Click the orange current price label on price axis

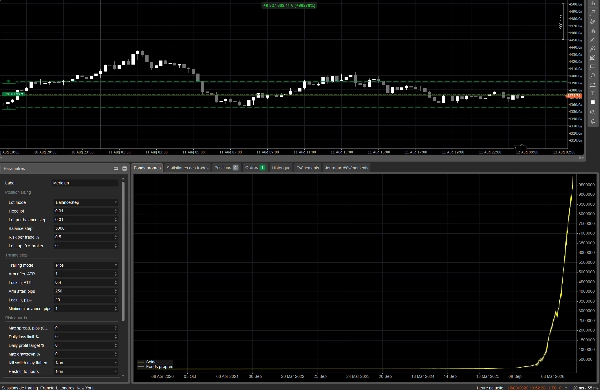(574, 96)
